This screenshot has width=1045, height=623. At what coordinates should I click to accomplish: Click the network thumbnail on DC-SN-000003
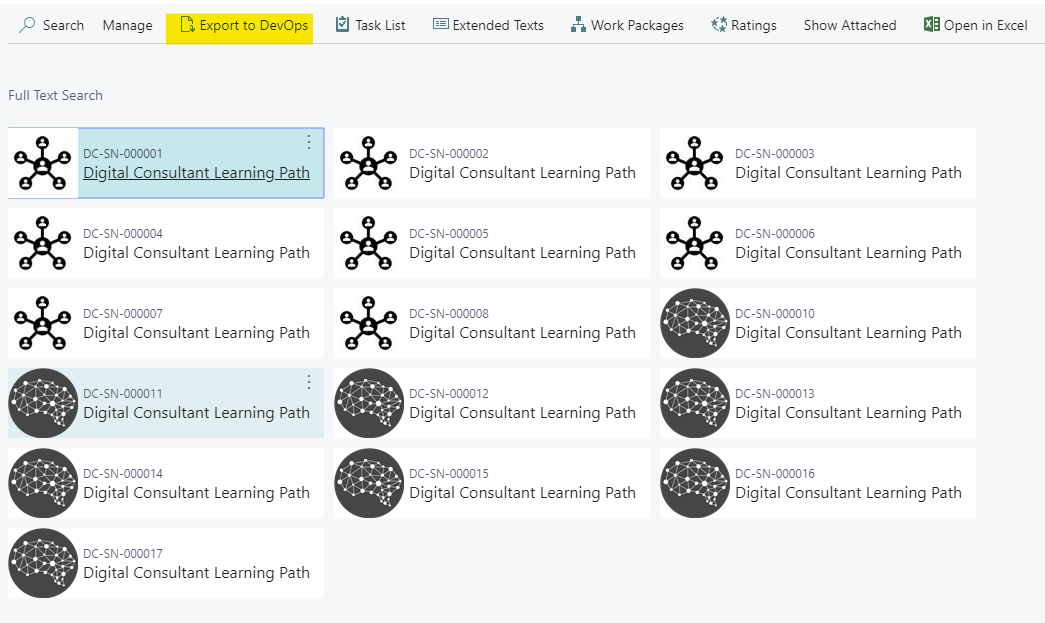(695, 163)
